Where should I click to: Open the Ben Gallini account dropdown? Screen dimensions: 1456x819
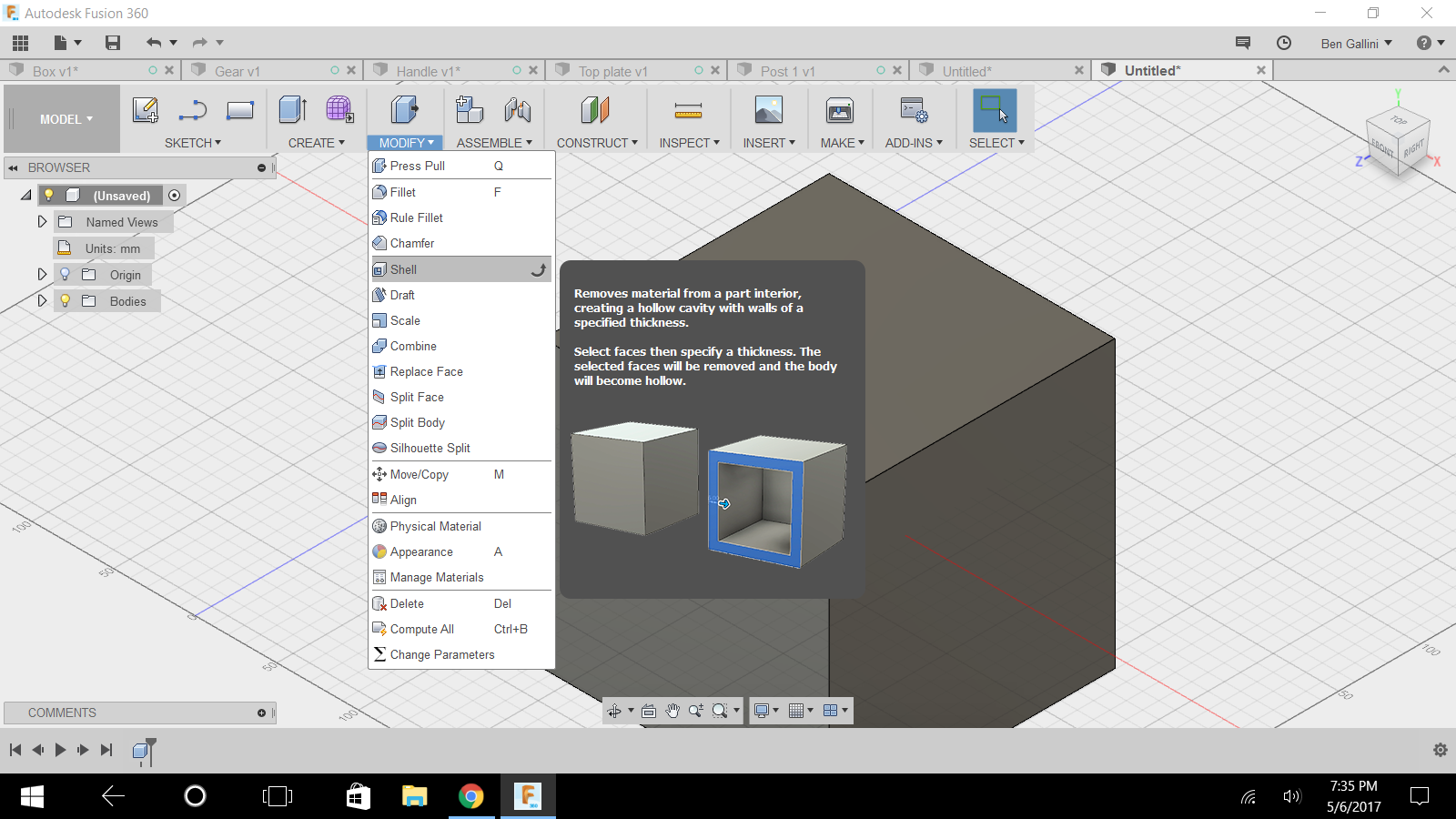click(x=1357, y=44)
